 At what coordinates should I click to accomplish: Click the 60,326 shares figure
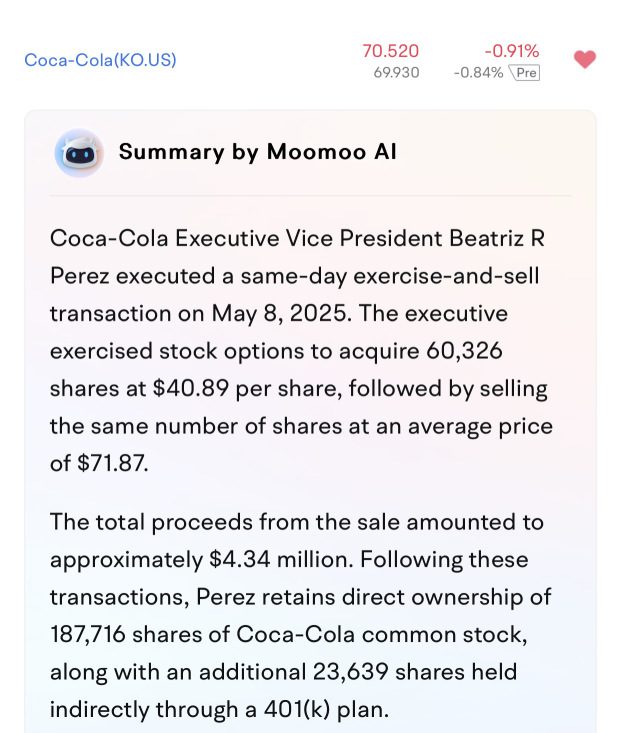point(464,351)
